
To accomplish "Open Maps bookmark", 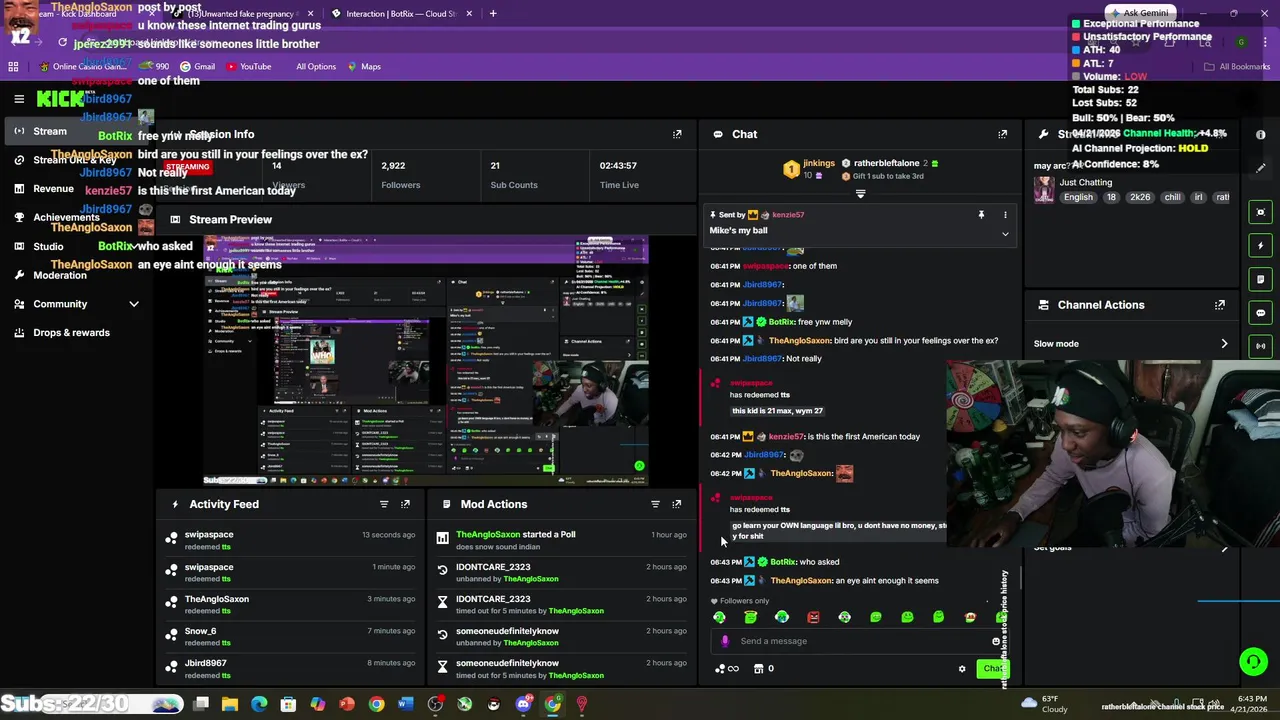I will coord(364,67).
